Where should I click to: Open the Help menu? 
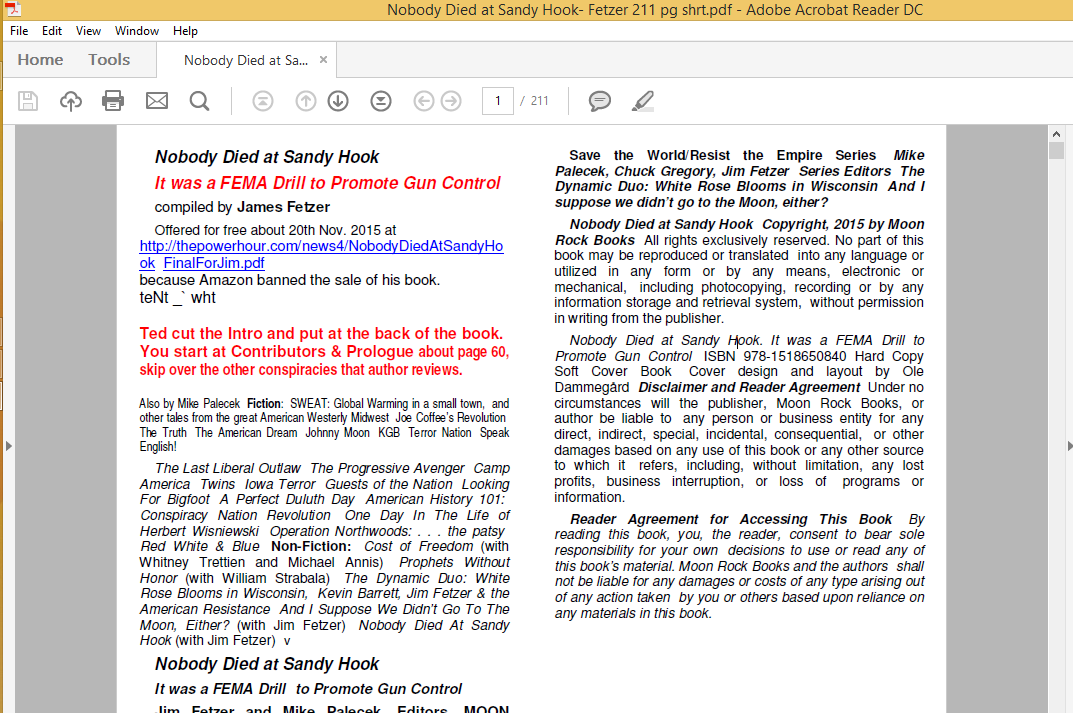(185, 31)
